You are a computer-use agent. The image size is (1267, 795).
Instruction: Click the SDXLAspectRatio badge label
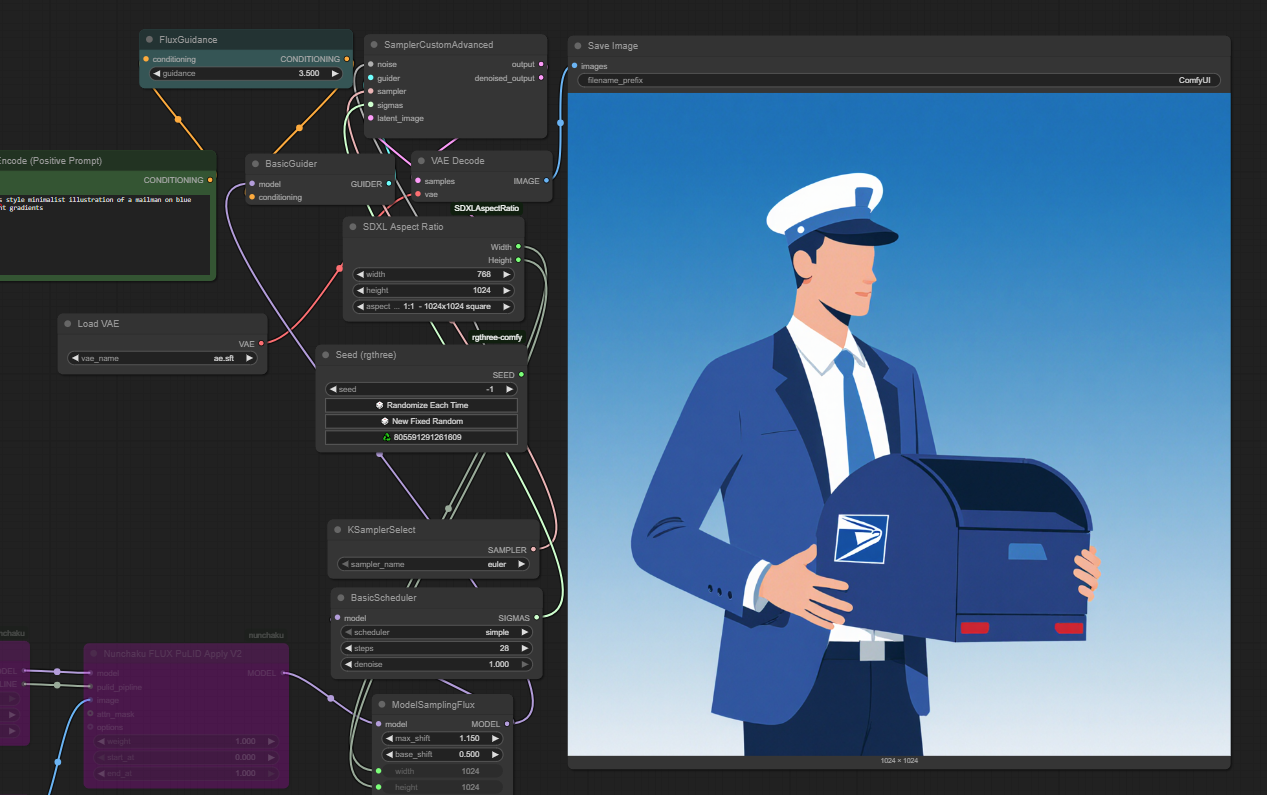coord(486,208)
